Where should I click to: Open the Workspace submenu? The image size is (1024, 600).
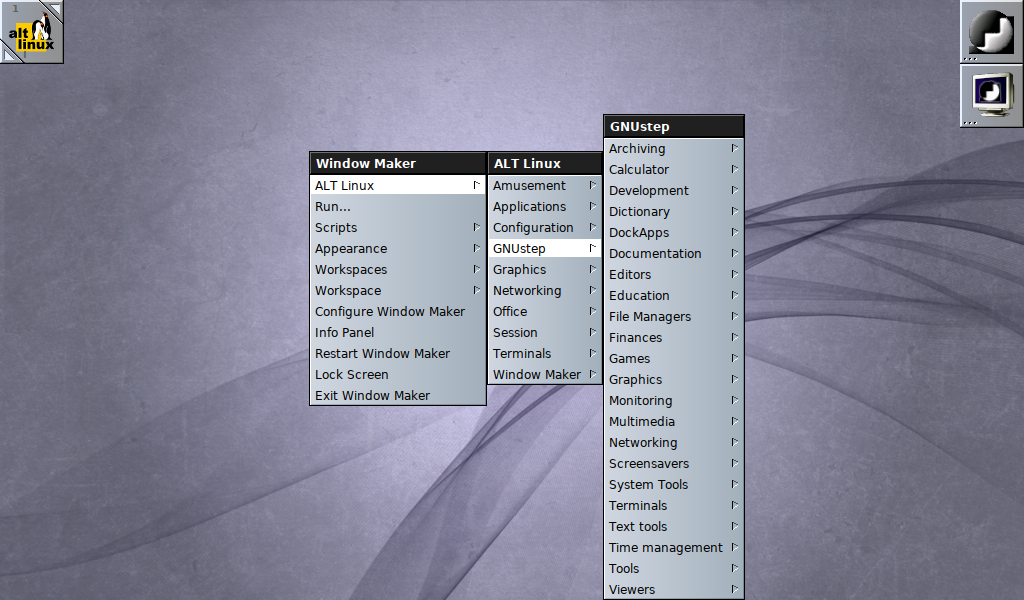click(398, 291)
